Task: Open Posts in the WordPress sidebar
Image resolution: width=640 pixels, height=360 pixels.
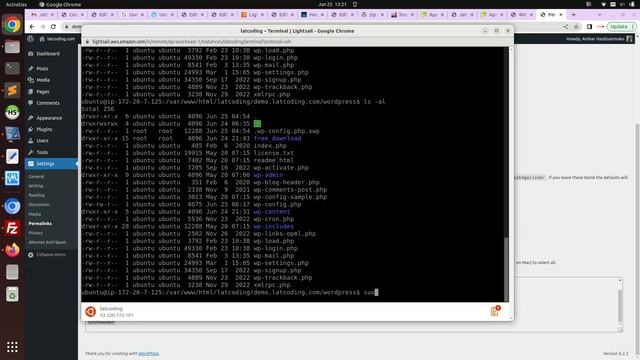Action: tap(42, 69)
